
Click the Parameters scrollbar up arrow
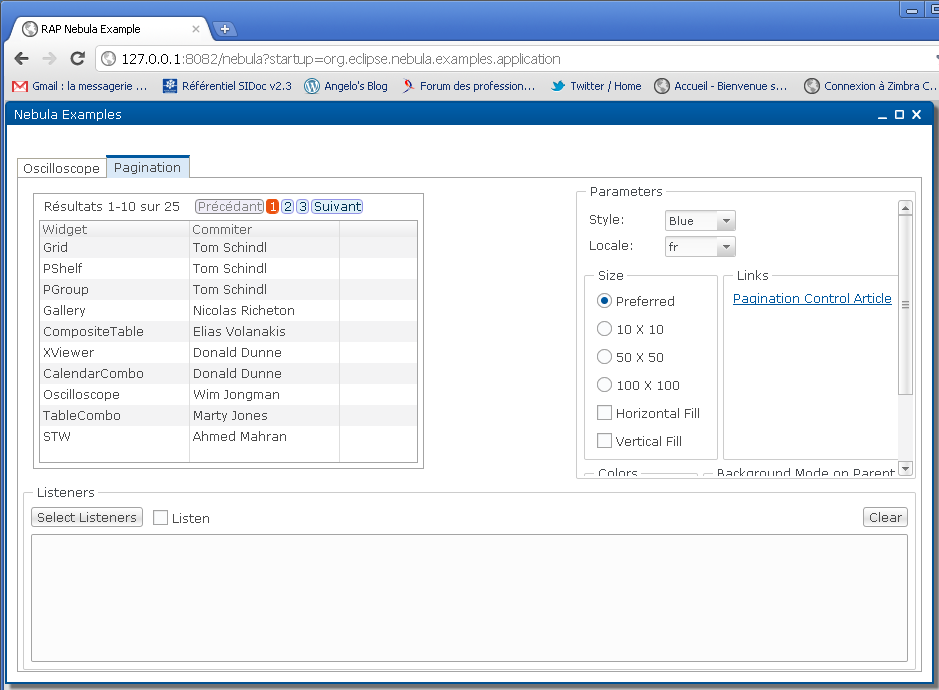pyautogui.click(x=905, y=208)
